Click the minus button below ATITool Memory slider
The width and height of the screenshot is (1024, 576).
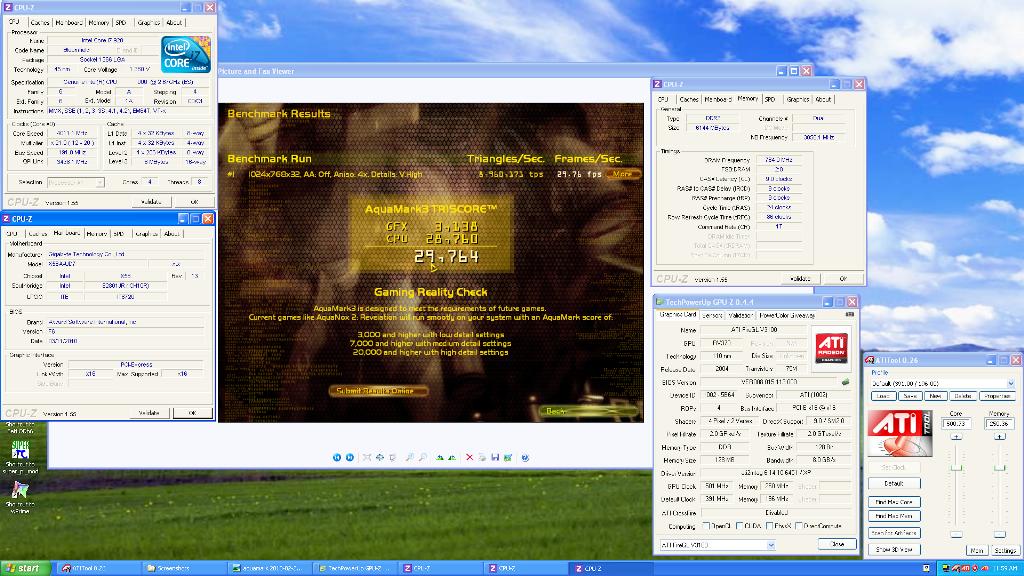[x=1000, y=534]
